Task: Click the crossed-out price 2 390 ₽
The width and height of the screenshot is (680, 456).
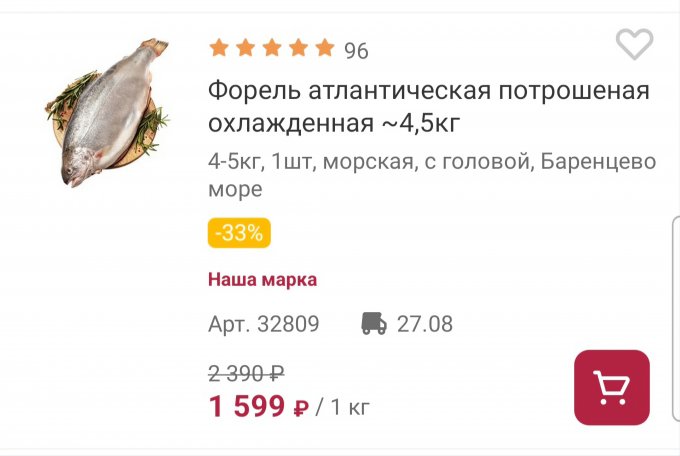Action: coord(246,373)
